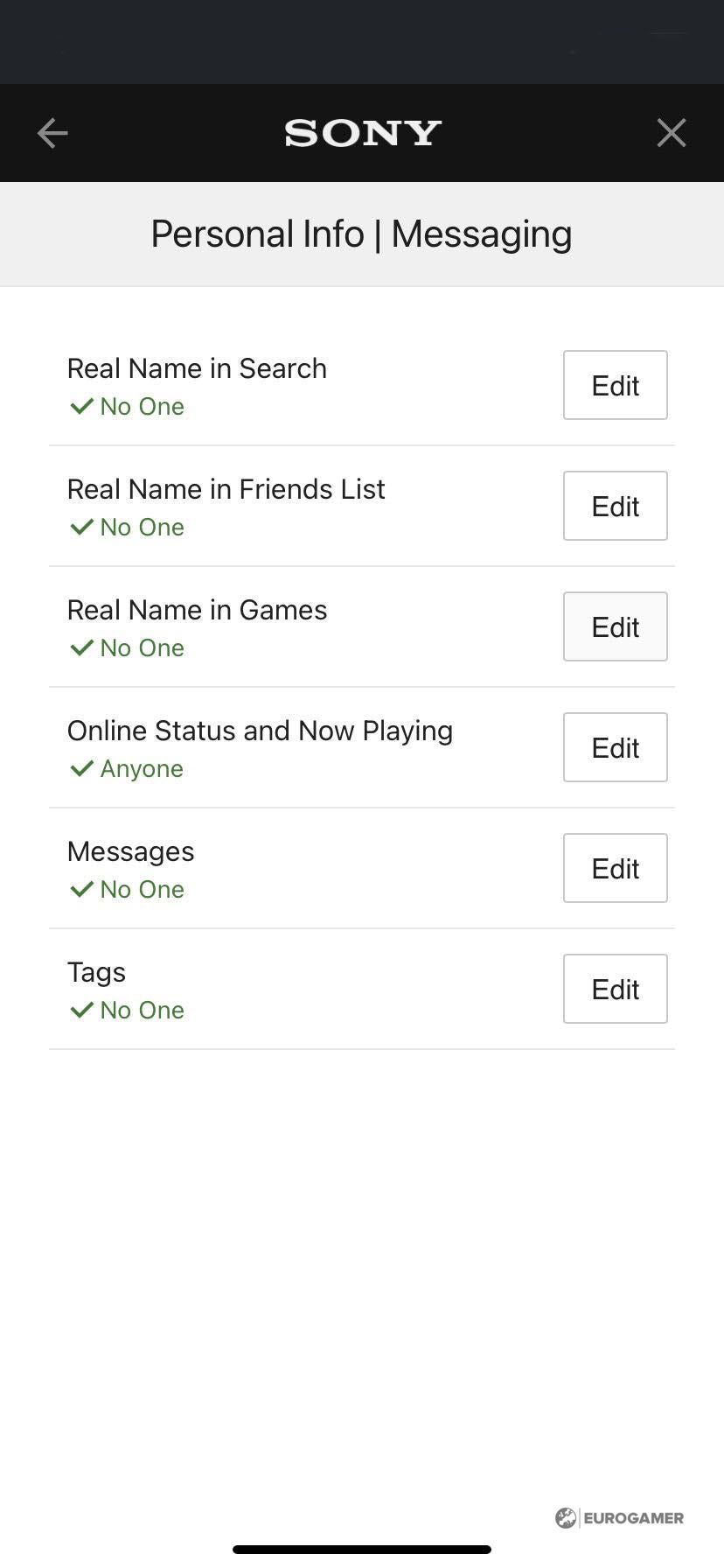Click the Sony logo in header

(362, 133)
